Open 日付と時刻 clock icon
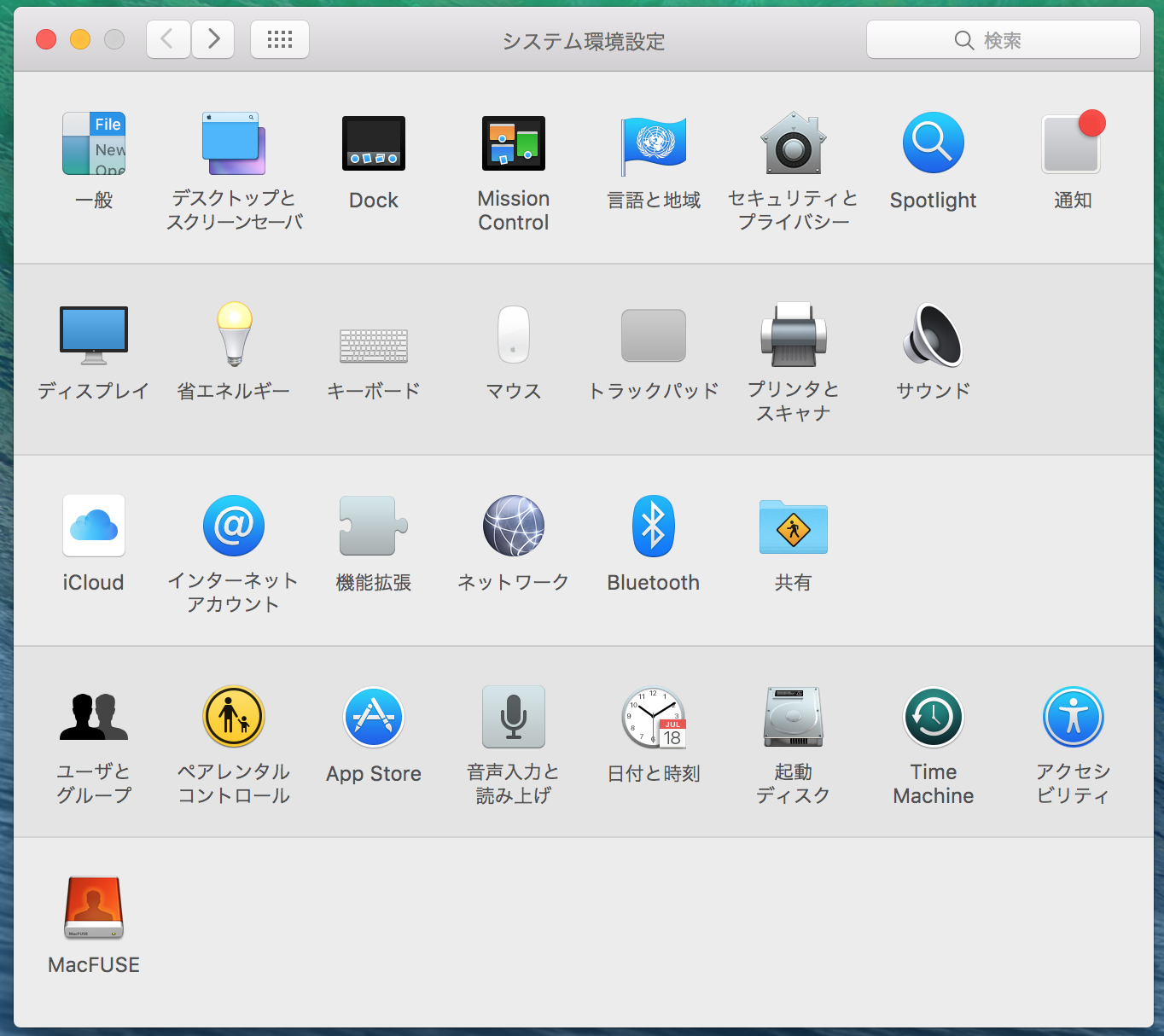 pyautogui.click(x=654, y=717)
